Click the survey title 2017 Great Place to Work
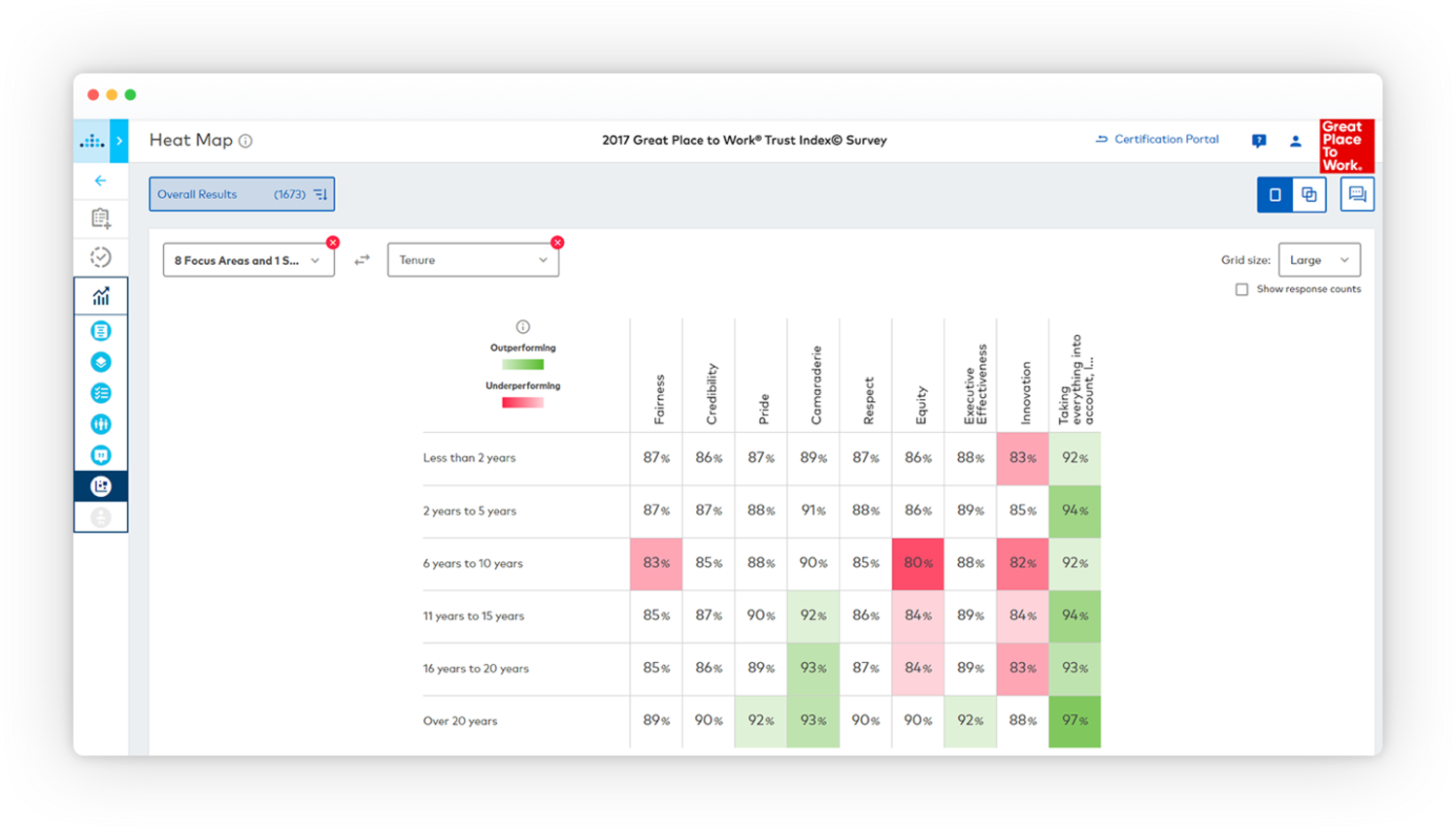Screen dimensions: 1456x829 [745, 140]
